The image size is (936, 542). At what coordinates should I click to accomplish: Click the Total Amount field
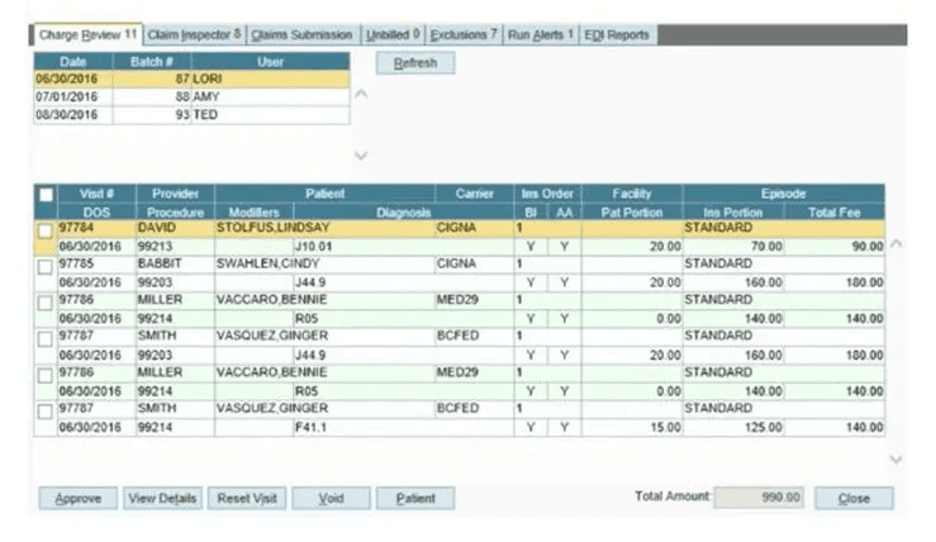[x=758, y=497]
